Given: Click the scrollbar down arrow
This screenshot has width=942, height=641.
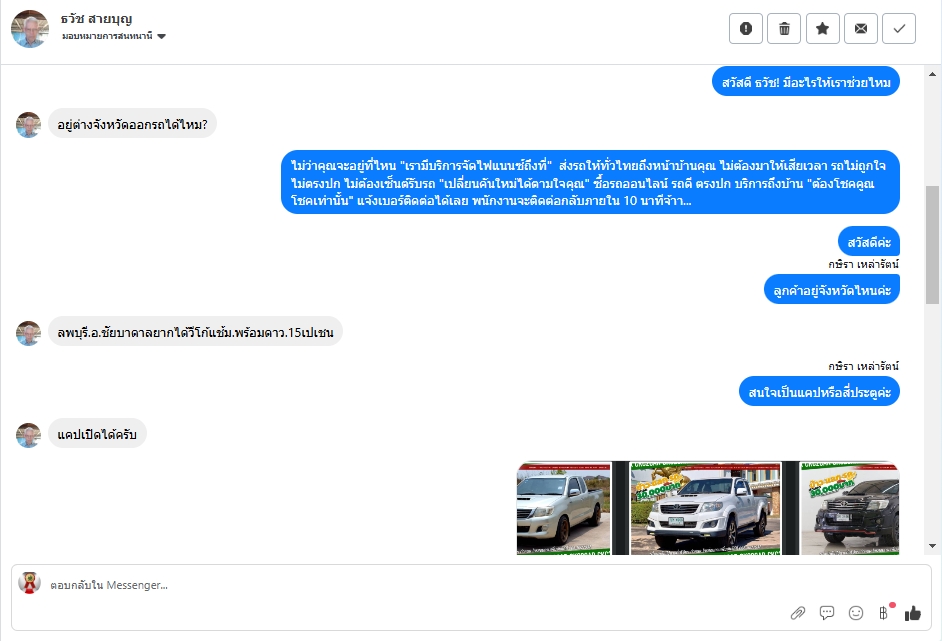Looking at the screenshot, I should click(x=932, y=545).
